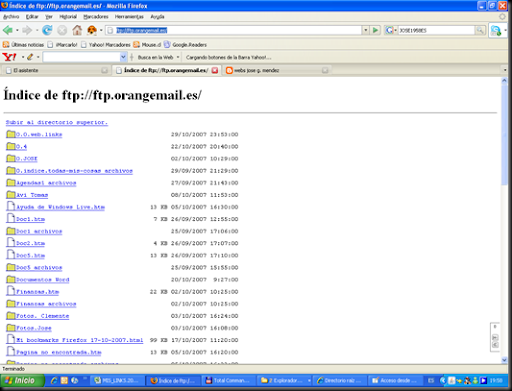
Task: Click the Yahoo! Marcadores bookmark
Action: pyautogui.click(x=106, y=45)
